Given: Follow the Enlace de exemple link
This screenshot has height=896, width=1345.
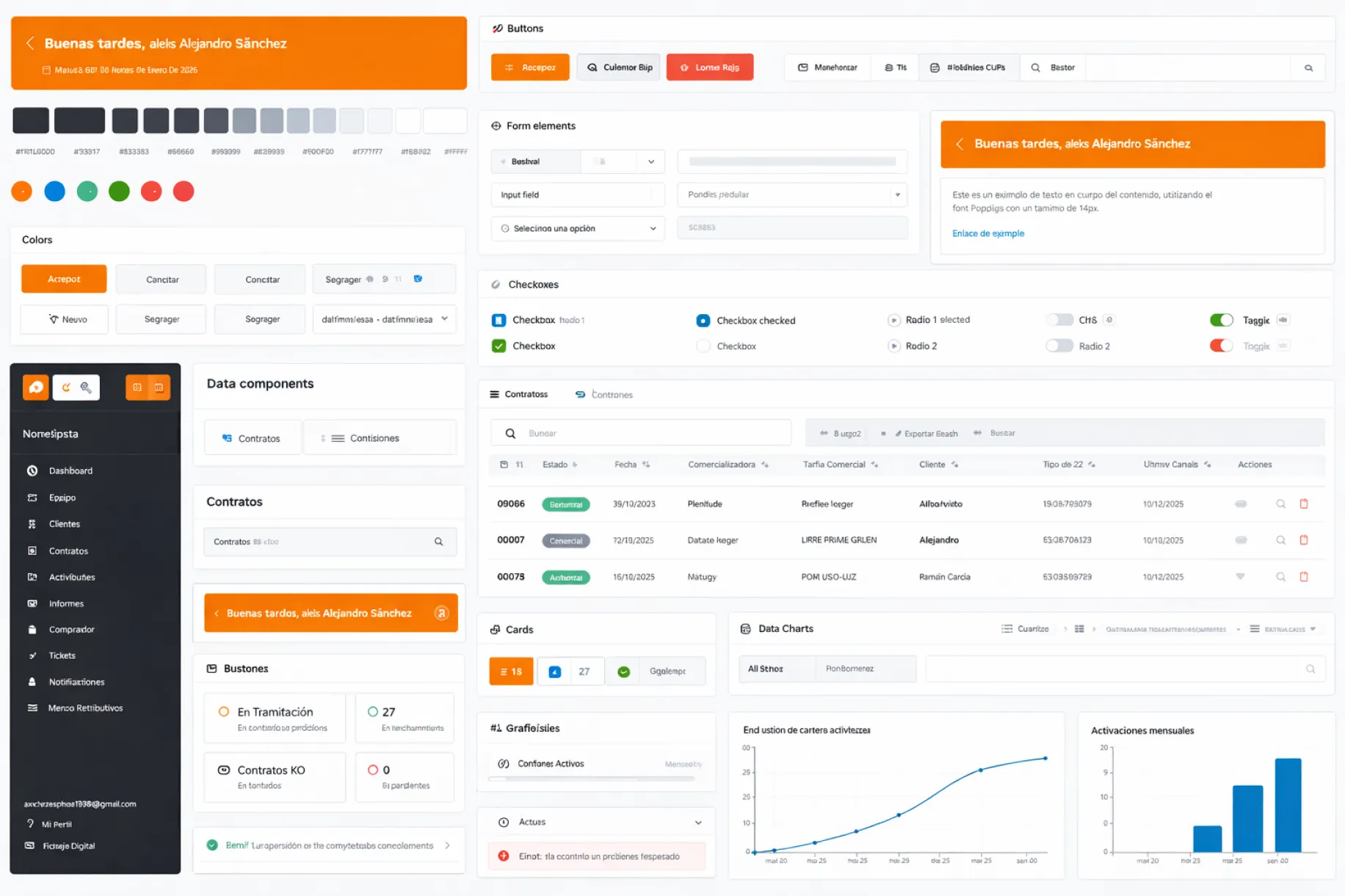Looking at the screenshot, I should point(987,233).
